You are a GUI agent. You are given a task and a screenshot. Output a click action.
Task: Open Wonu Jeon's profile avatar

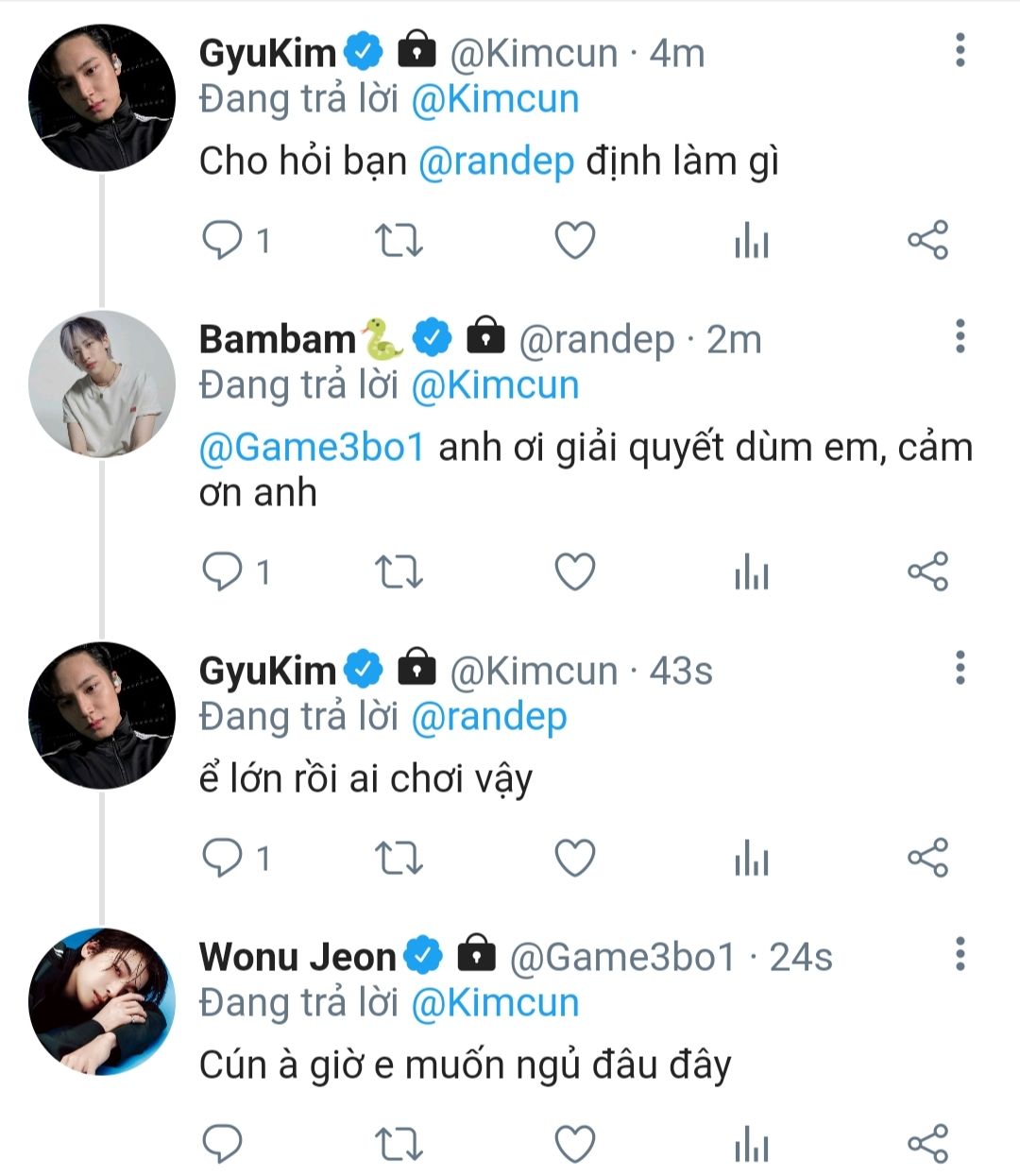point(102,1001)
